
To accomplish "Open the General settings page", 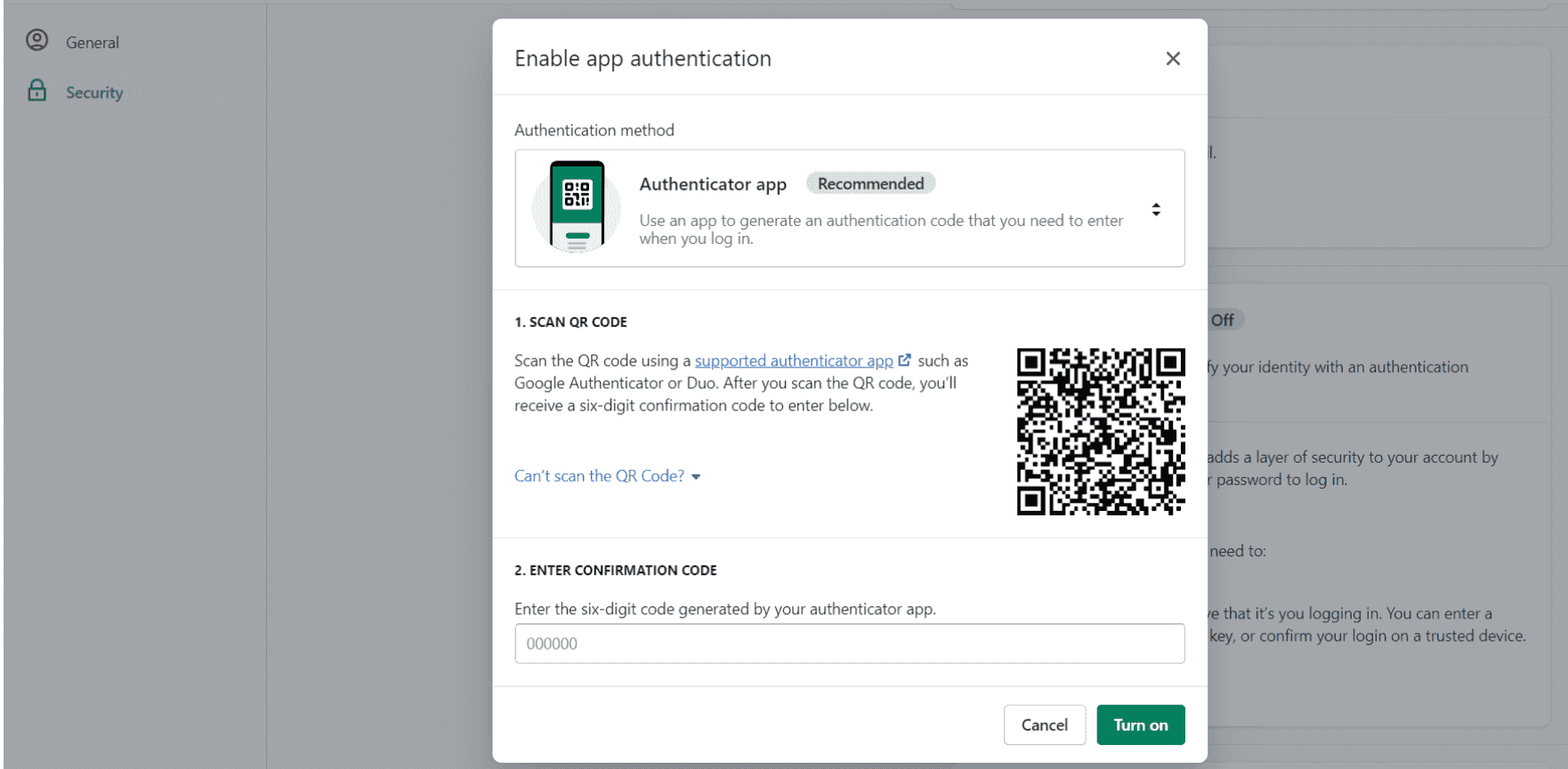I will coord(93,42).
